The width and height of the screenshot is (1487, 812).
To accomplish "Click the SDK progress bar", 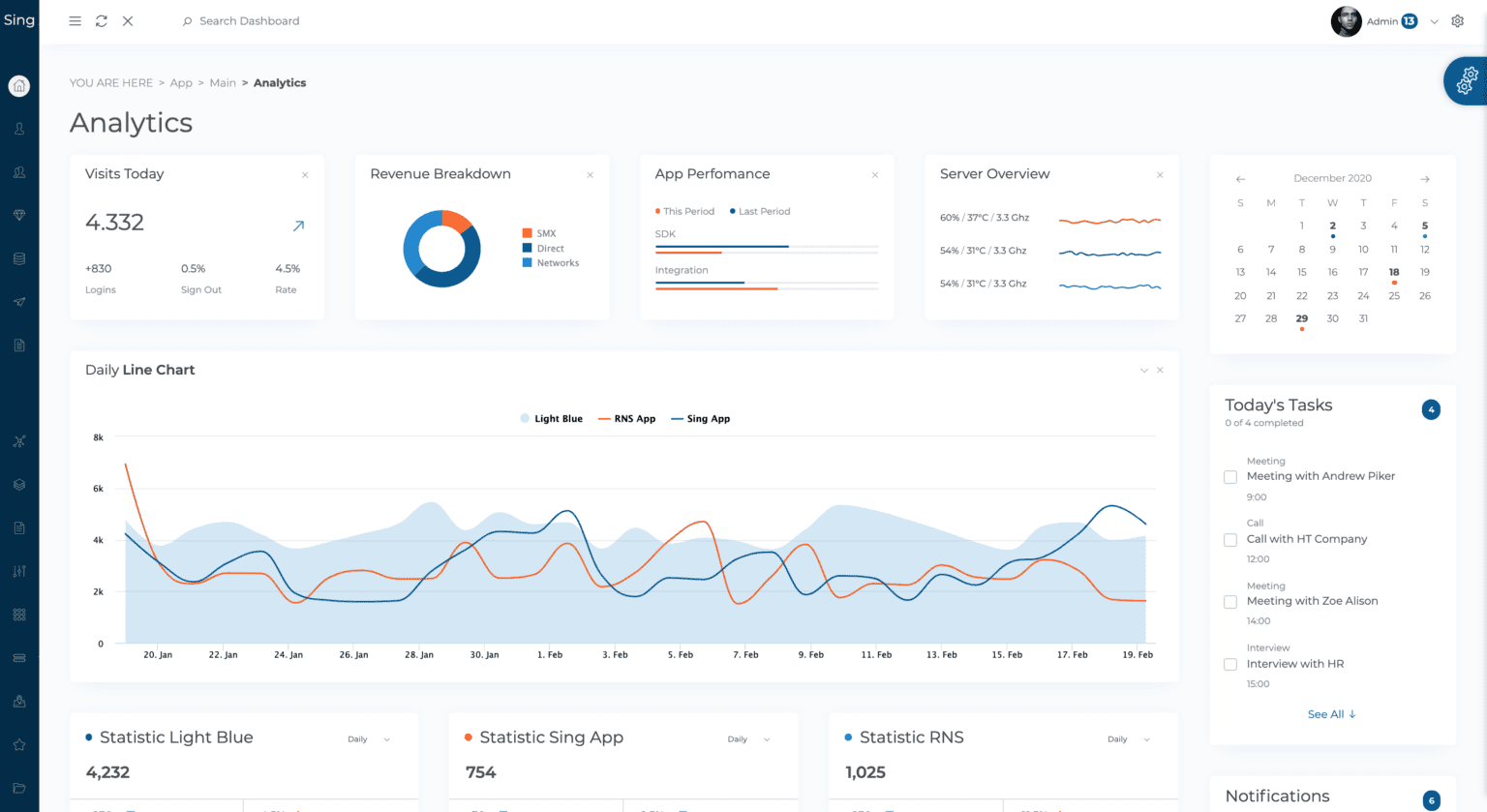I will tap(767, 250).
